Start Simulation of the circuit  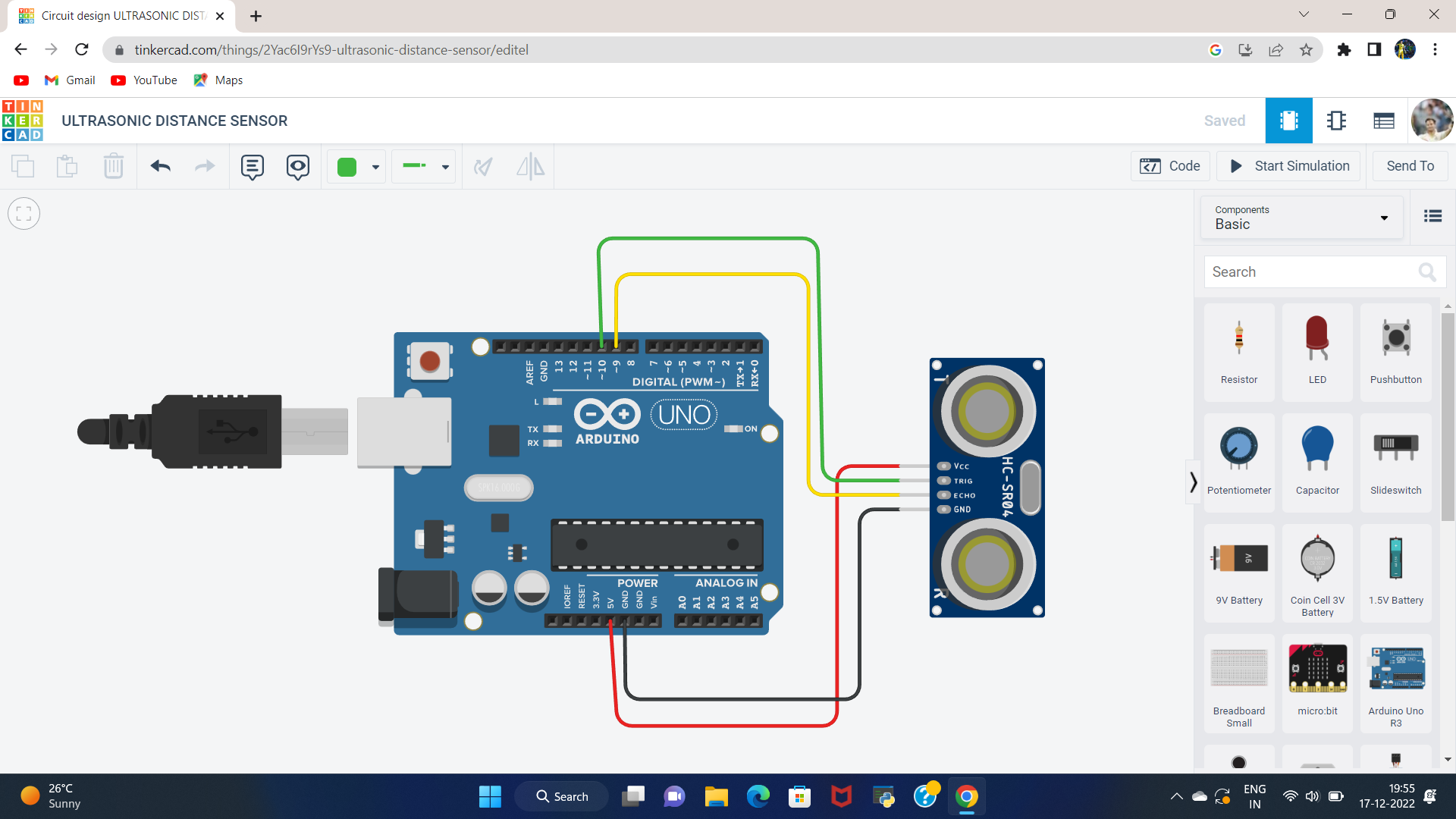click(1289, 166)
